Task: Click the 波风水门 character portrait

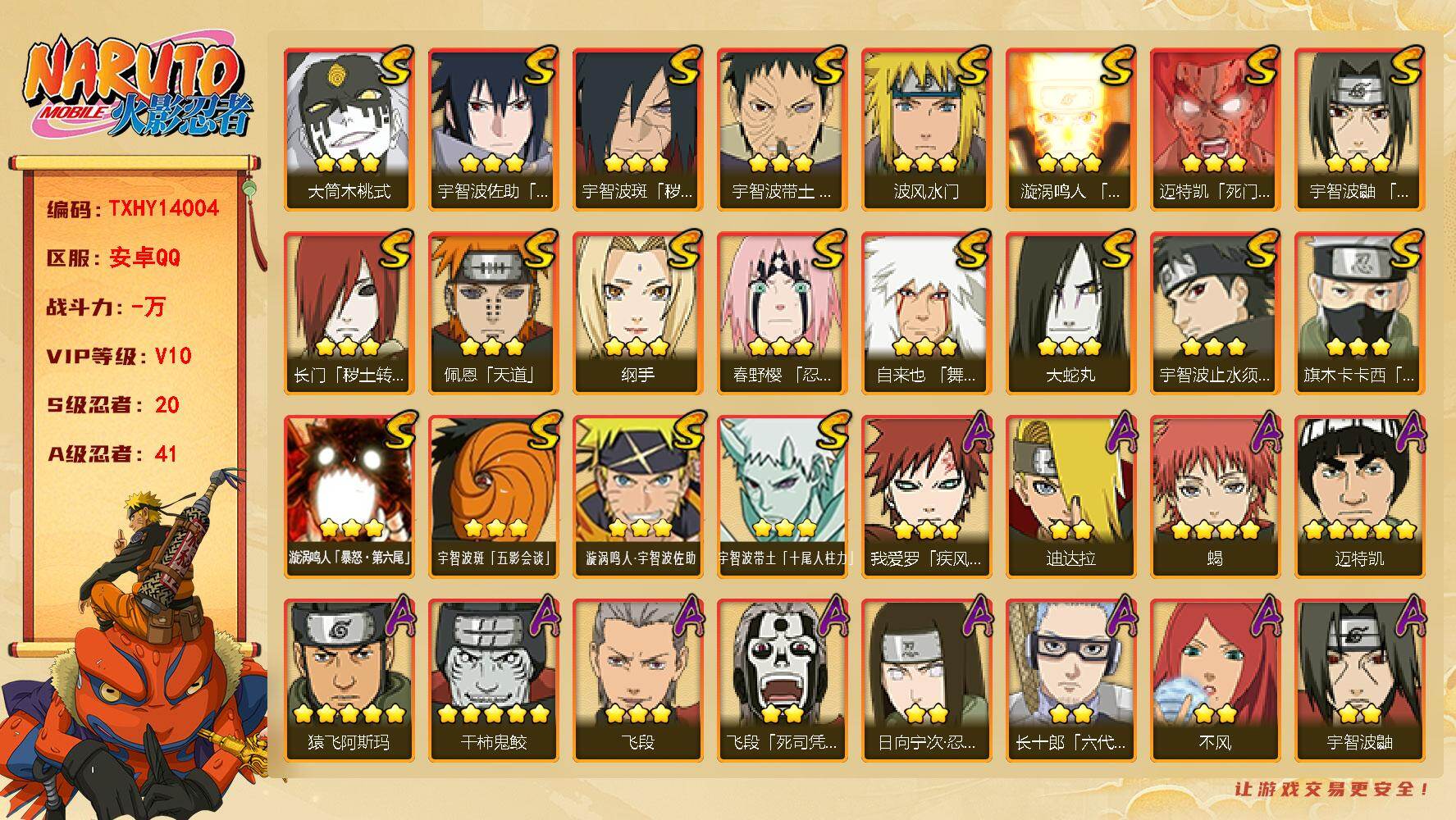Action: coord(926,130)
